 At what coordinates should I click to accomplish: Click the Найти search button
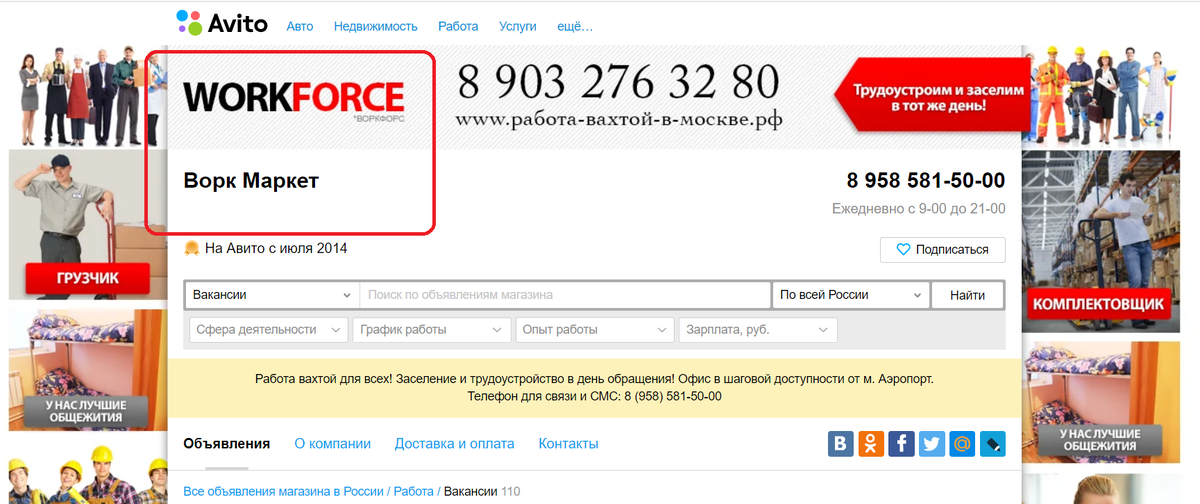pos(967,295)
